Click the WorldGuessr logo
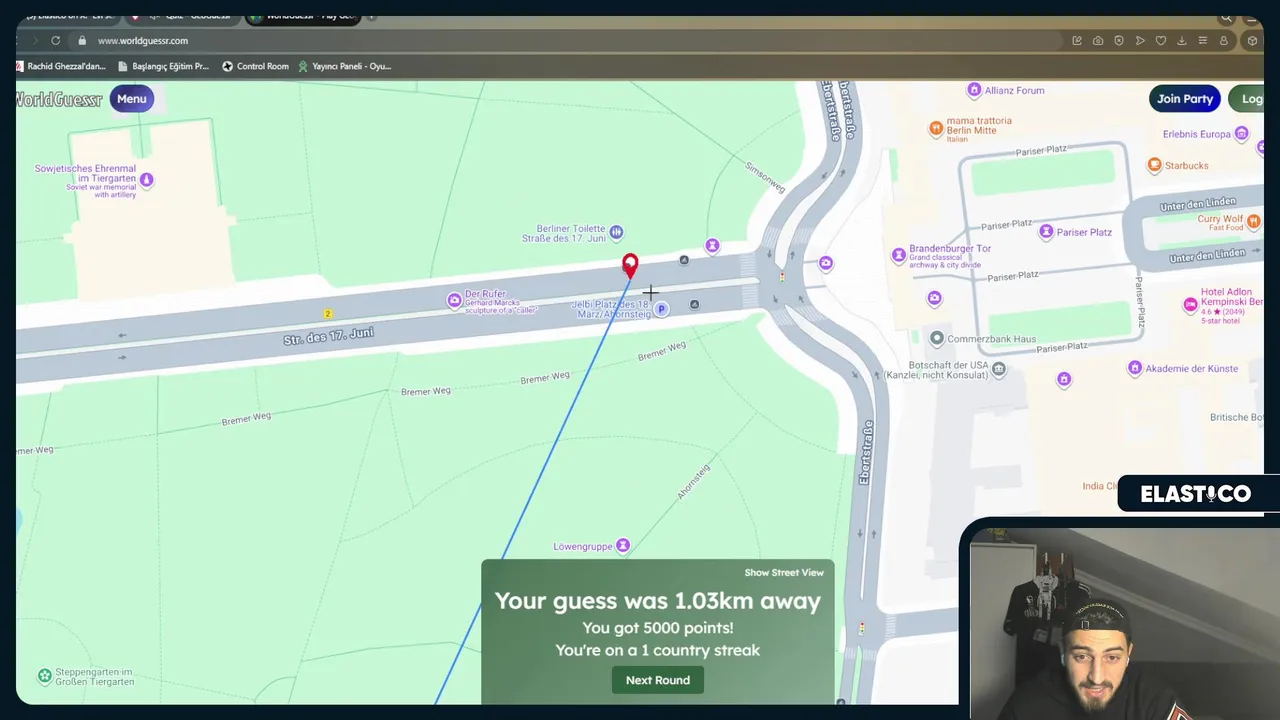 pyautogui.click(x=59, y=99)
